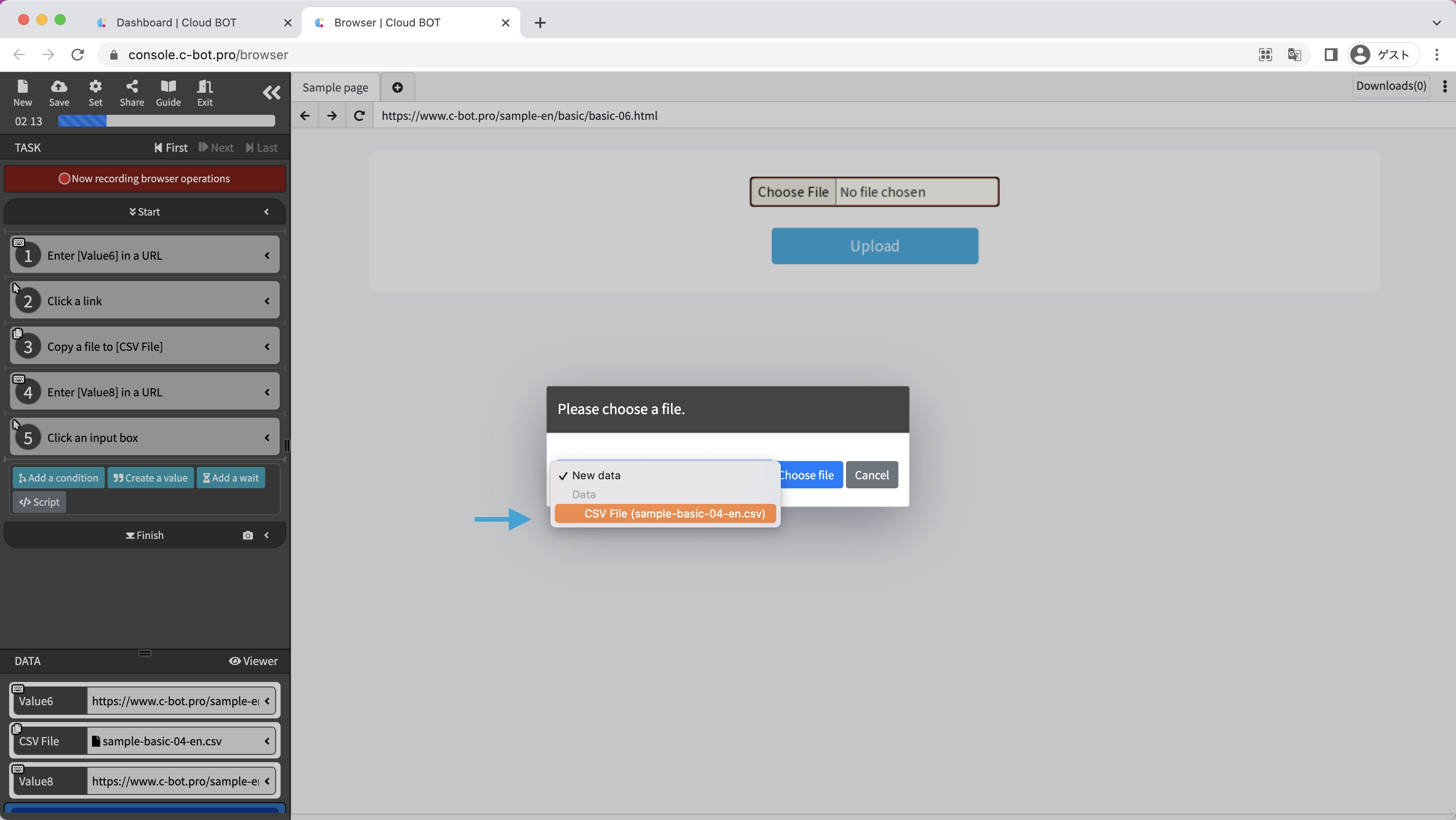Click the session time progress bar
Screen dimensions: 1456x820
coord(166,121)
